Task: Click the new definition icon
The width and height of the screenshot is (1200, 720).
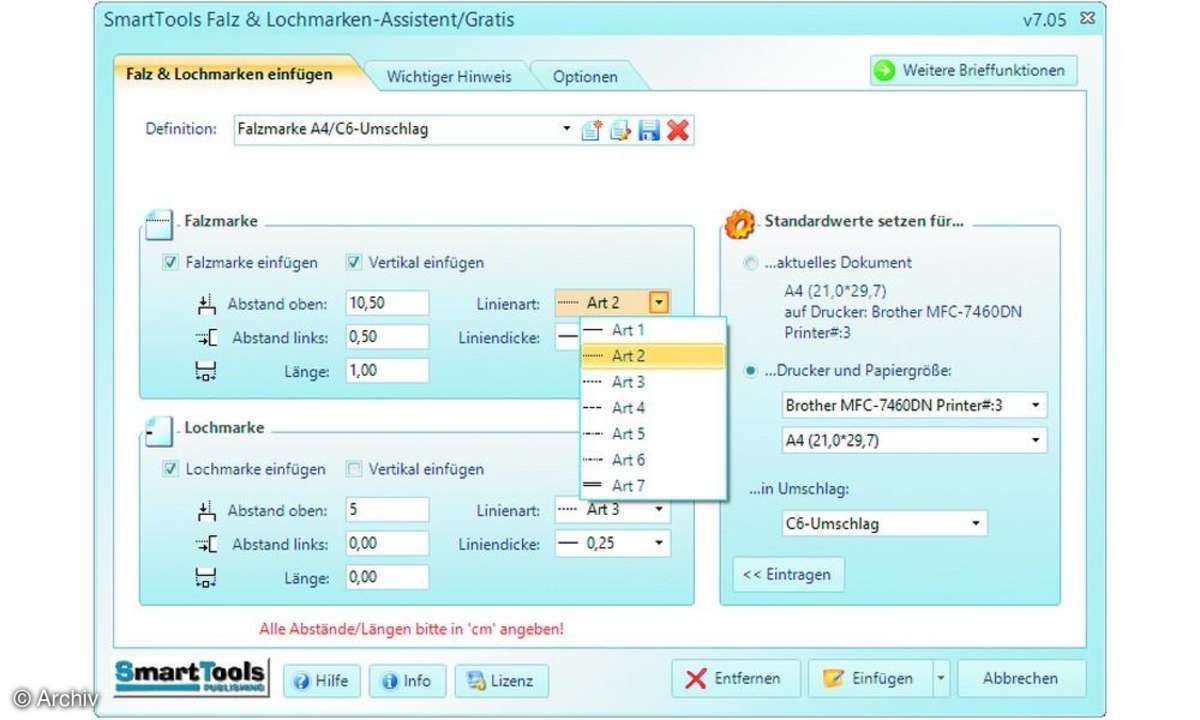Action: click(592, 130)
